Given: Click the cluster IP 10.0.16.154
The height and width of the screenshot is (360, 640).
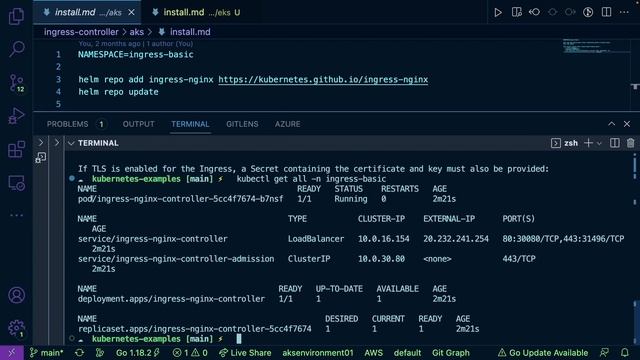Looking at the screenshot, I should pos(383,239).
